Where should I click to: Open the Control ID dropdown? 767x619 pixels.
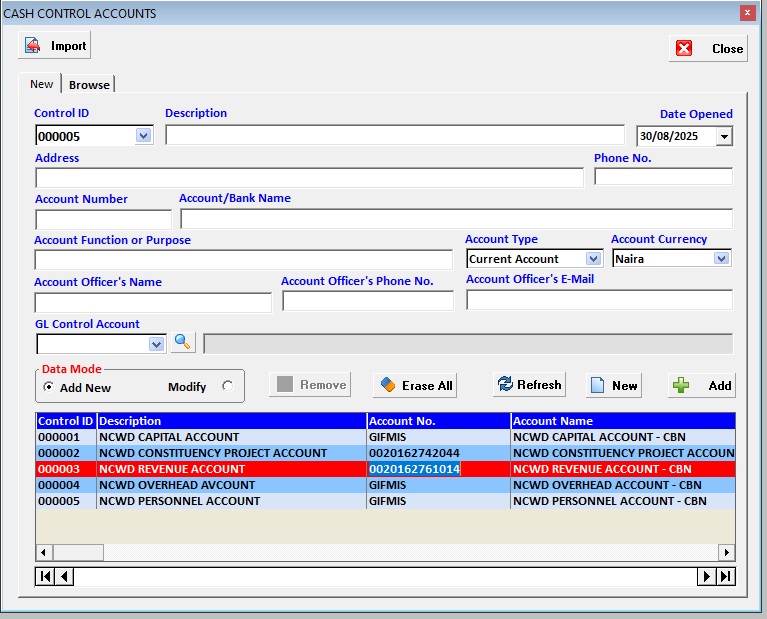point(143,136)
